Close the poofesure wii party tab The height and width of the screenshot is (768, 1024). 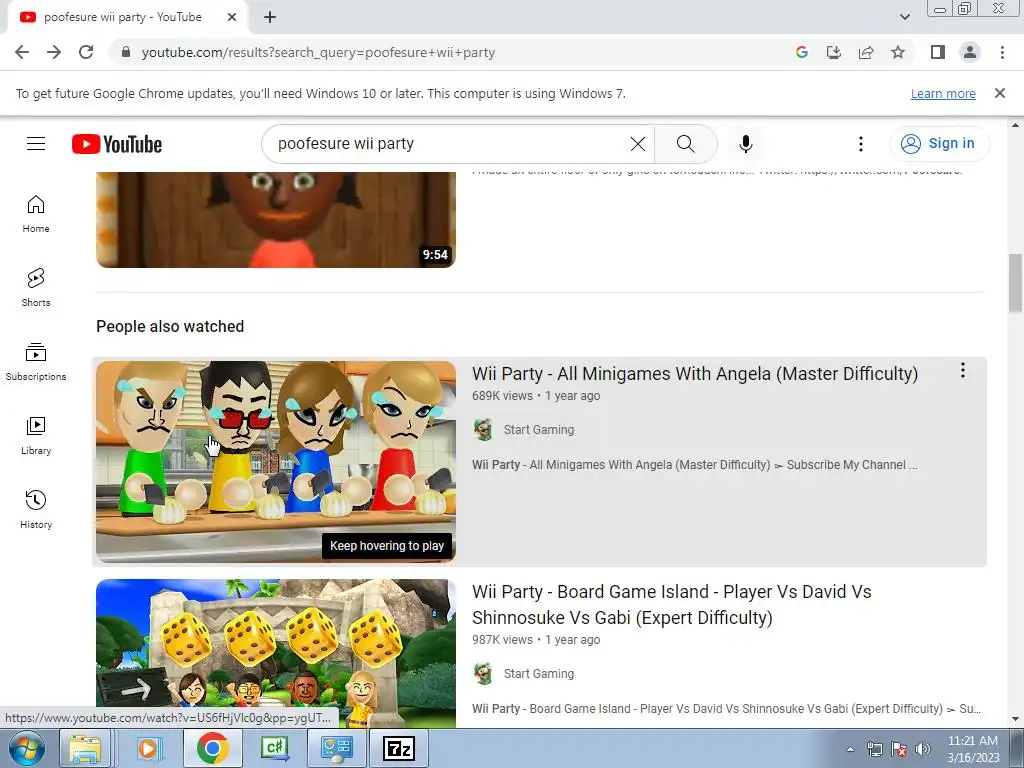[x=232, y=17]
